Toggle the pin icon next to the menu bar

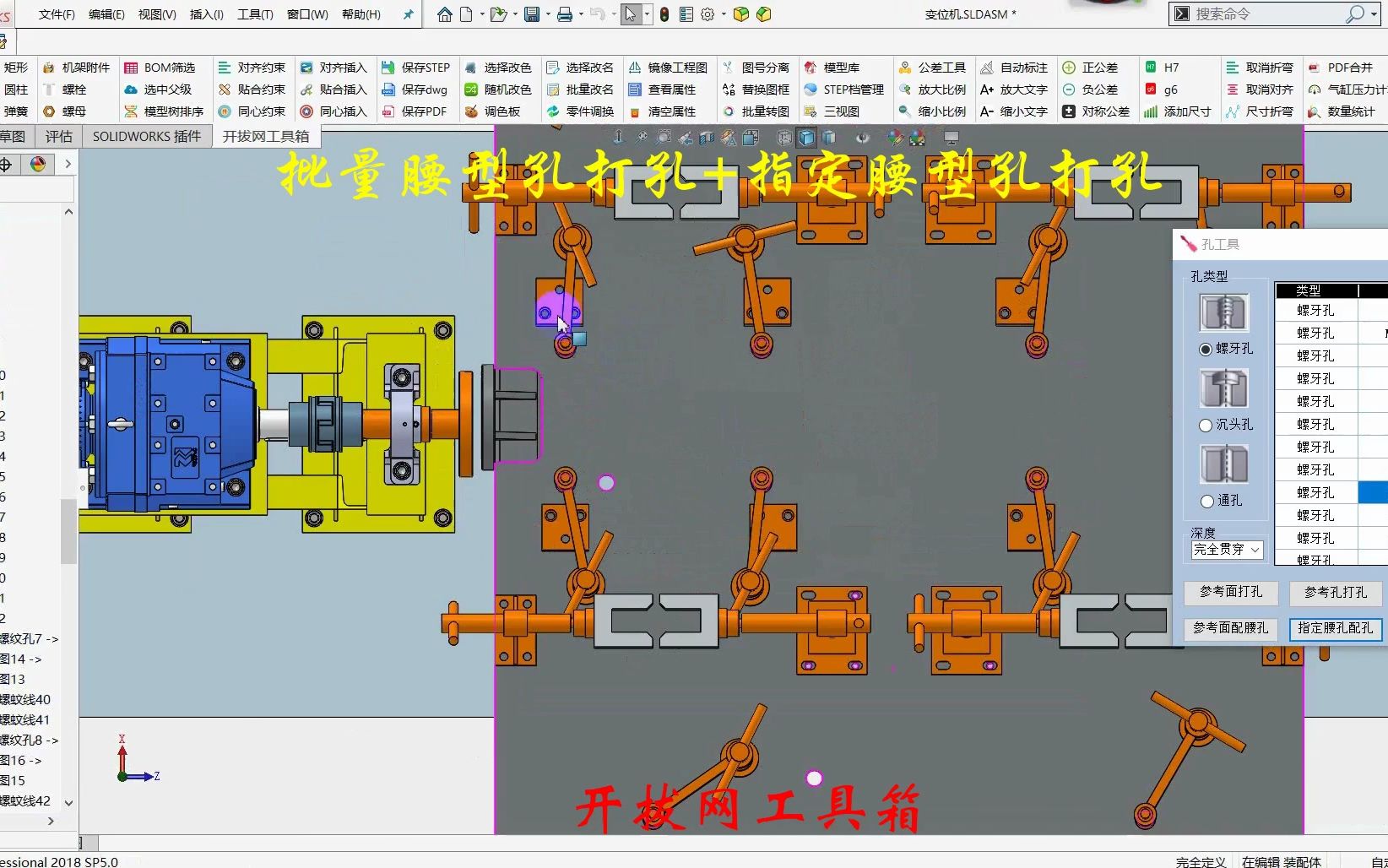[x=409, y=14]
